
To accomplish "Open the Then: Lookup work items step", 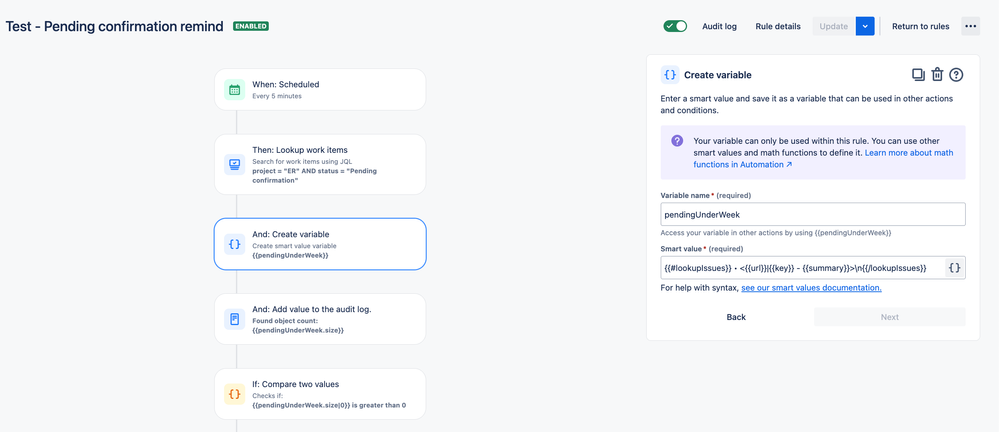I will [320, 164].
